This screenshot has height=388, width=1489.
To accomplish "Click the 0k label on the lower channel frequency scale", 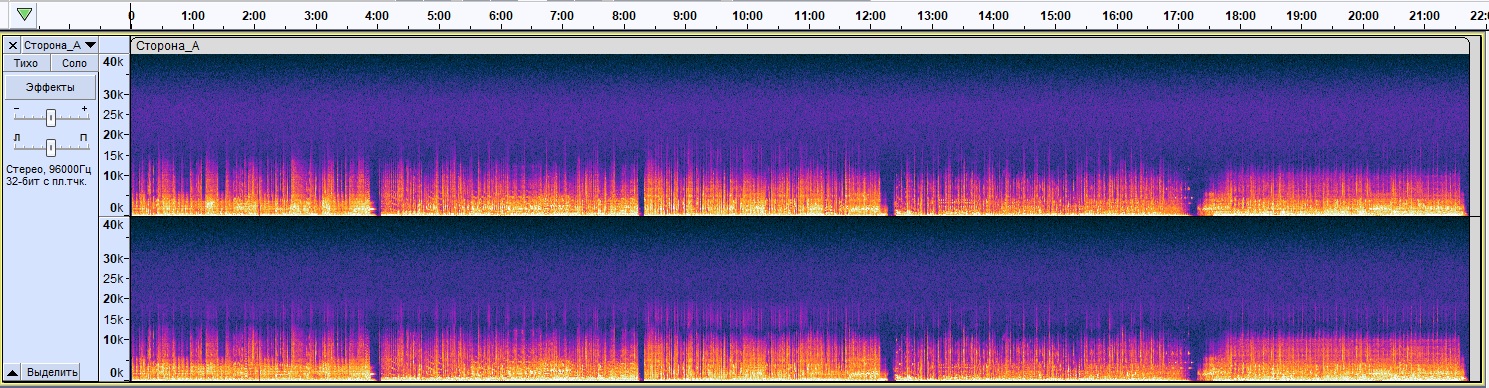I will [x=117, y=372].
